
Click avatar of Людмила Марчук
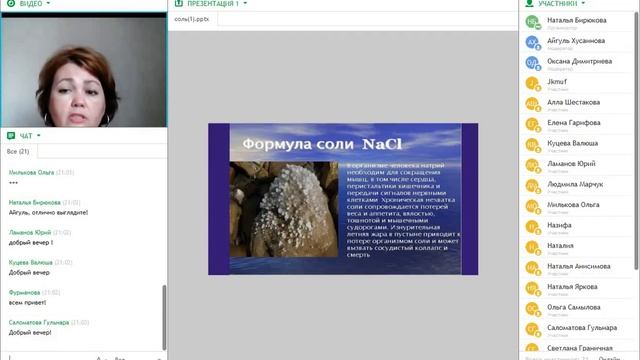pos(532,186)
